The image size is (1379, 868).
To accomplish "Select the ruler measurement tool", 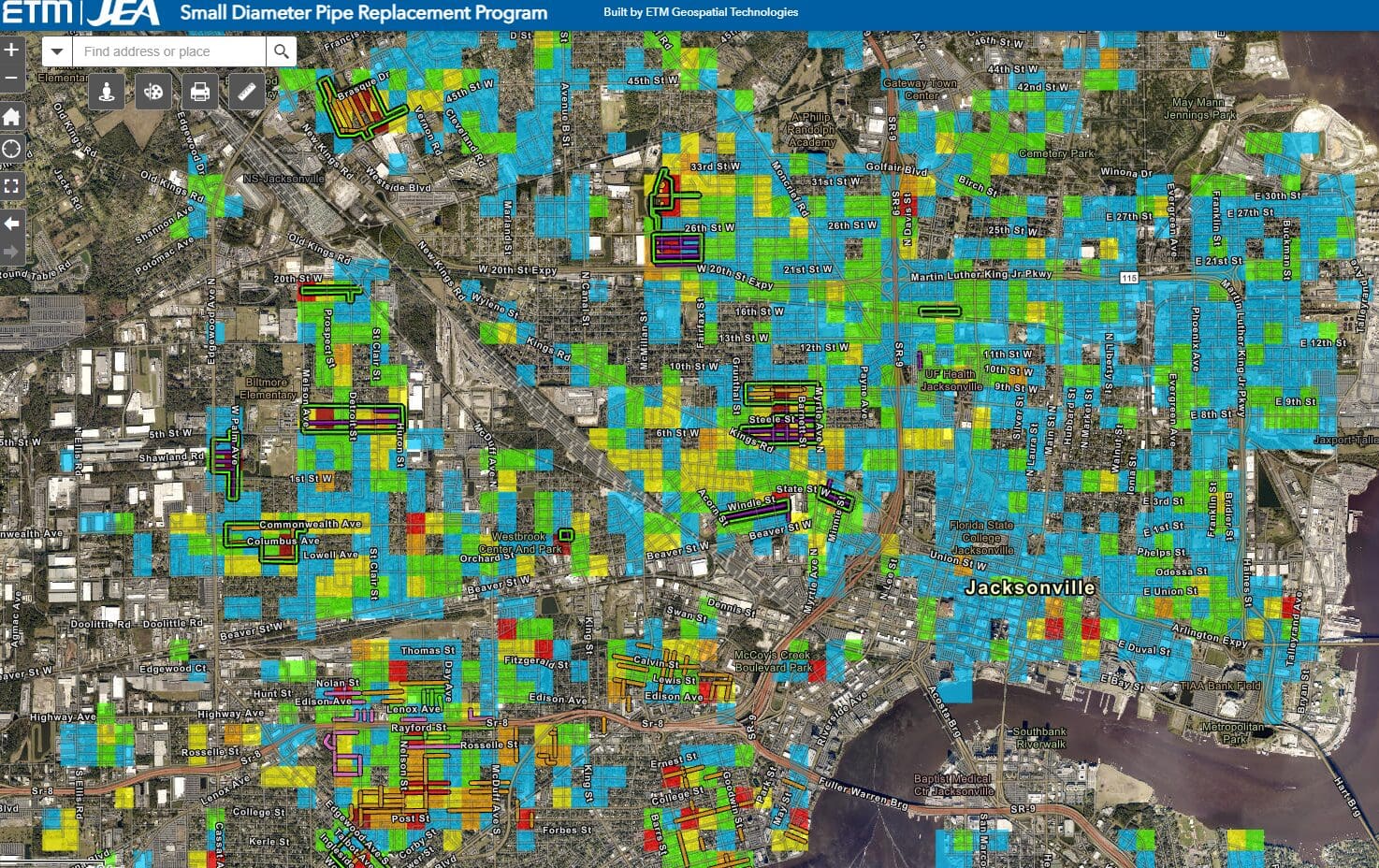I will coord(246,92).
